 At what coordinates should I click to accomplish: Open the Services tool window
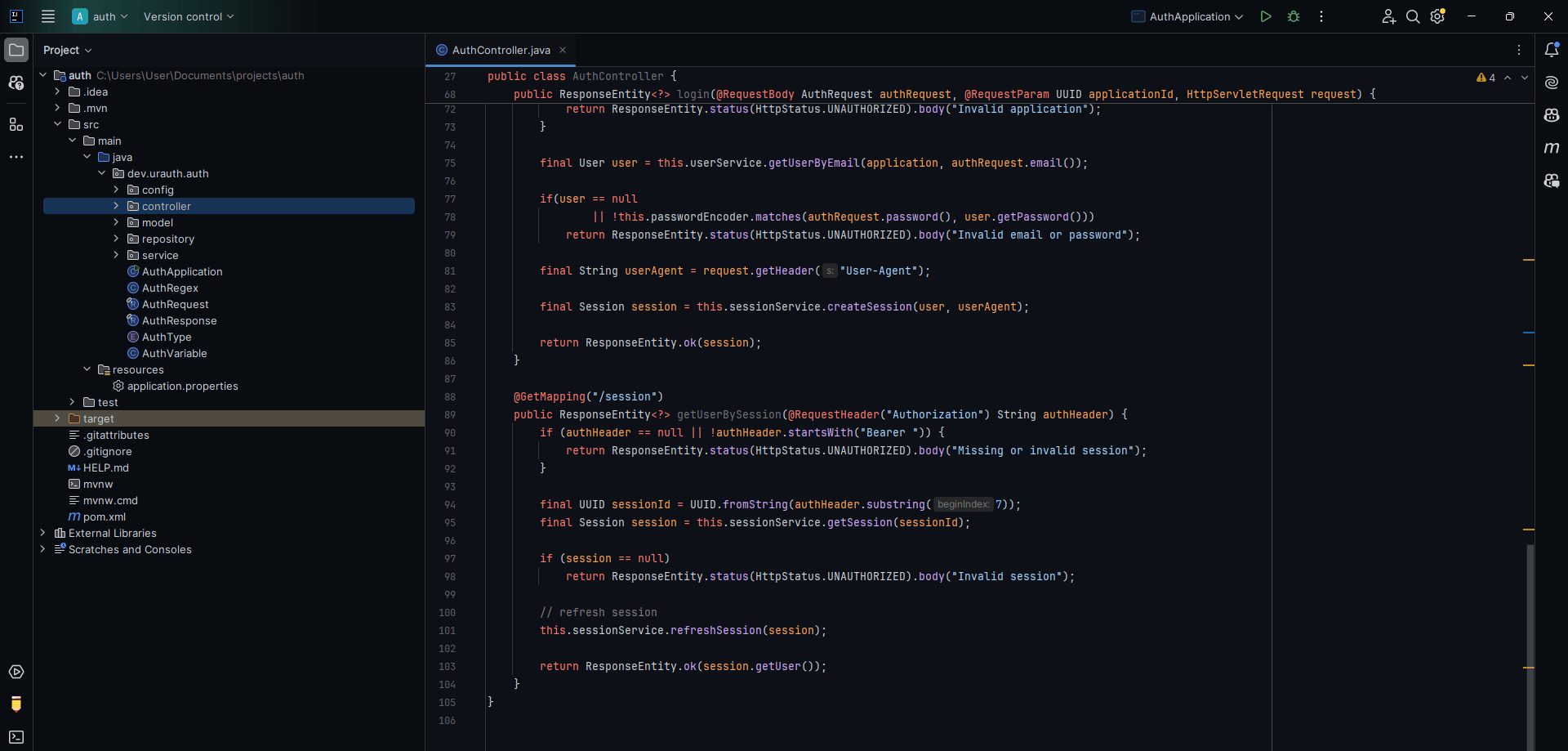(x=16, y=672)
